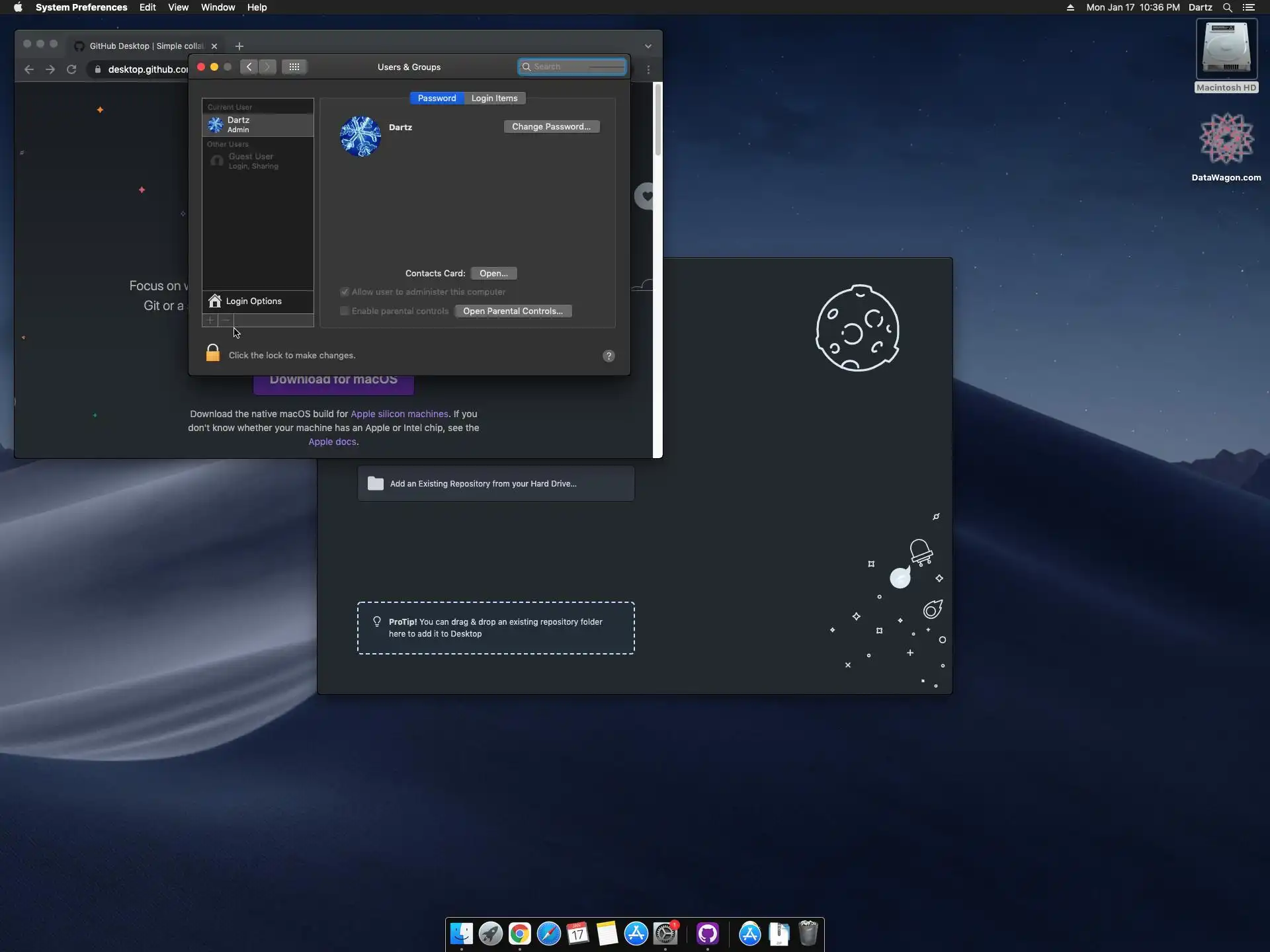Open the Users & Groups help button
Image resolution: width=1270 pixels, height=952 pixels.
609,356
